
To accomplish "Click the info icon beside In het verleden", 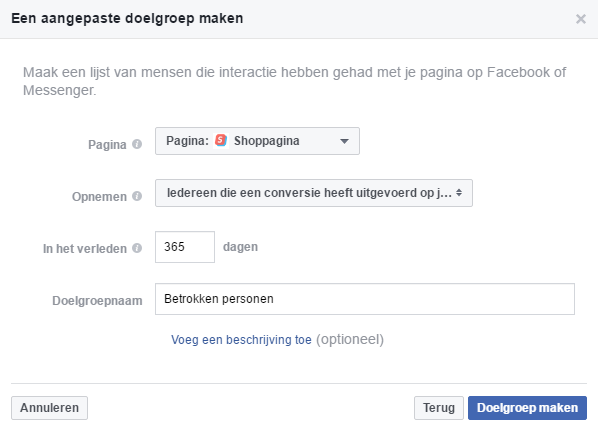I will pos(137,248).
